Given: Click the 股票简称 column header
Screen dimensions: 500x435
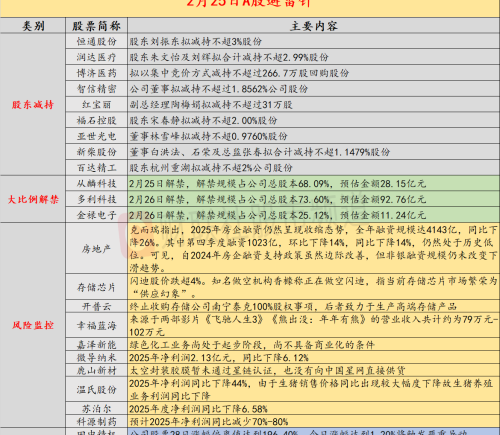Looking at the screenshot, I should [x=96, y=26].
